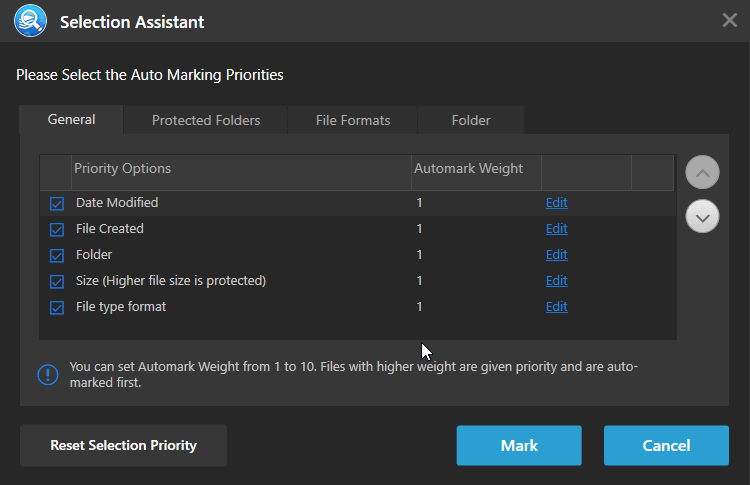Disable the Folder priority checkbox

[57, 256]
